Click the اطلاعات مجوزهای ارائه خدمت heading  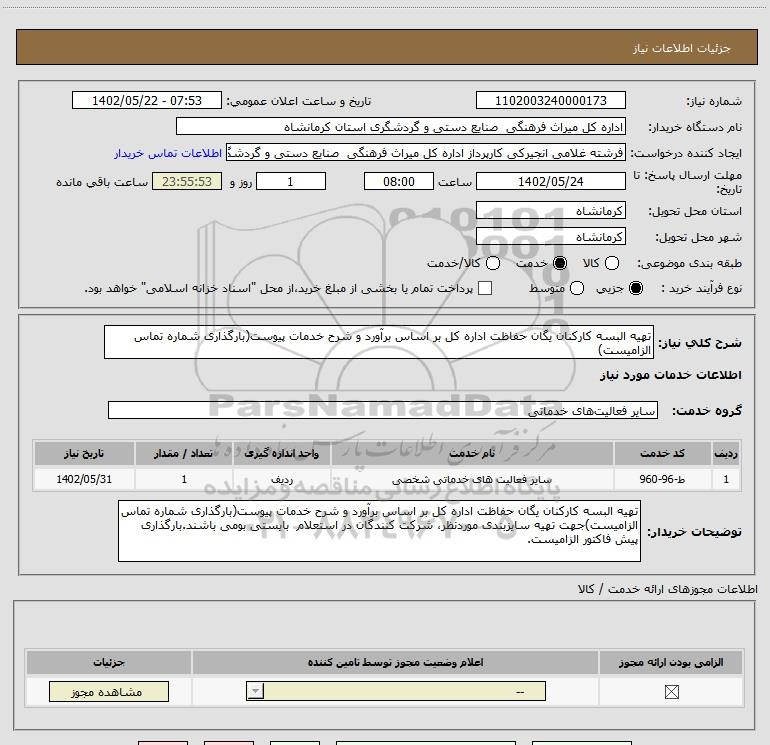[668, 589]
